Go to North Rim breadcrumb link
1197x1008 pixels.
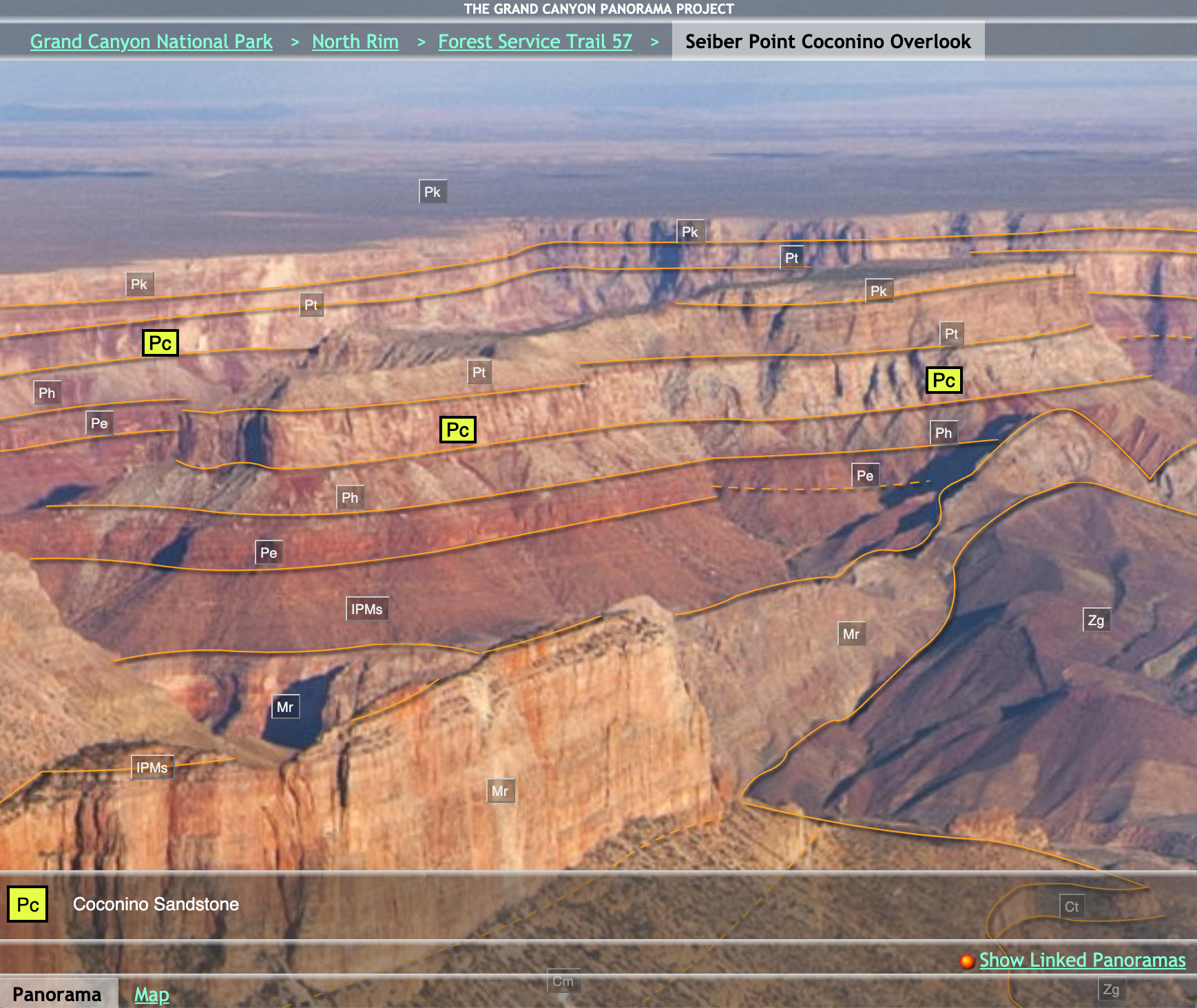(355, 41)
